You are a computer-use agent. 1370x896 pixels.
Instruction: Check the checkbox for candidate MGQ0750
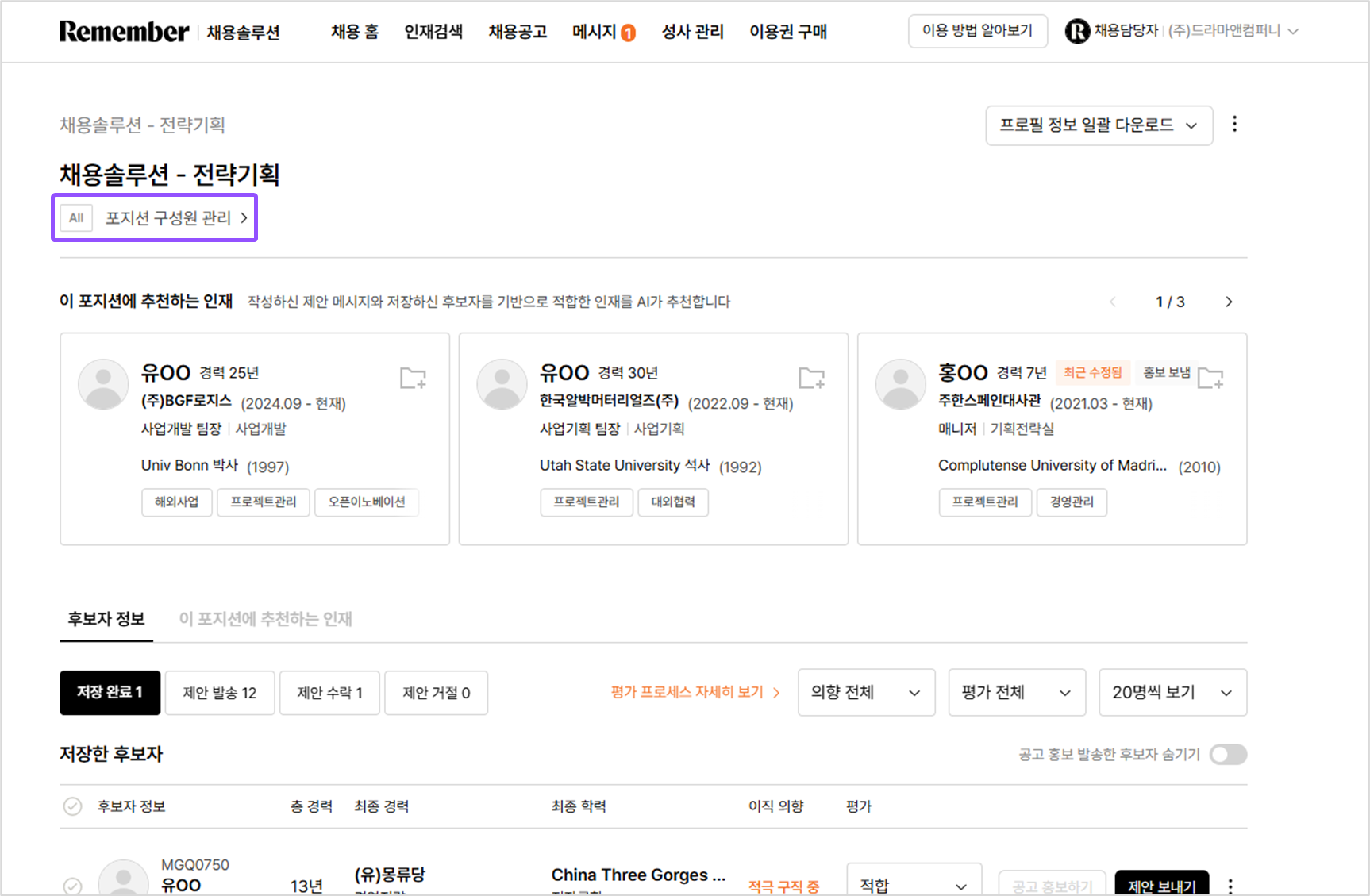pos(72,886)
